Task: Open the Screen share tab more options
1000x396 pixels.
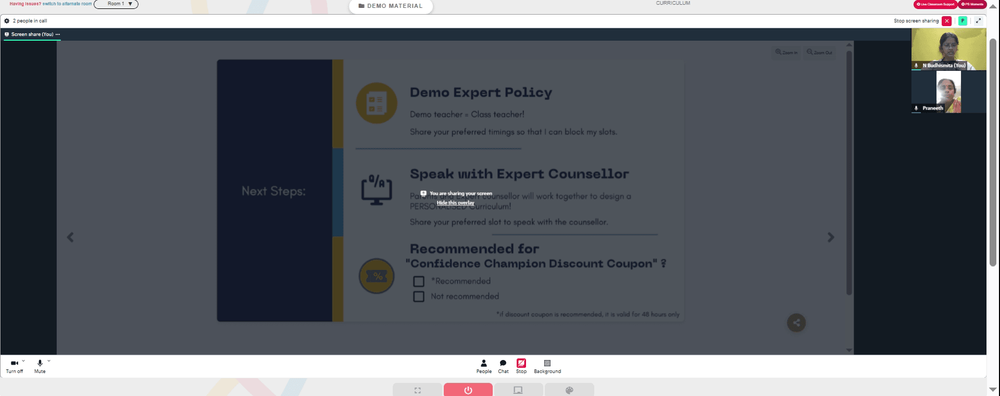Action: point(58,34)
